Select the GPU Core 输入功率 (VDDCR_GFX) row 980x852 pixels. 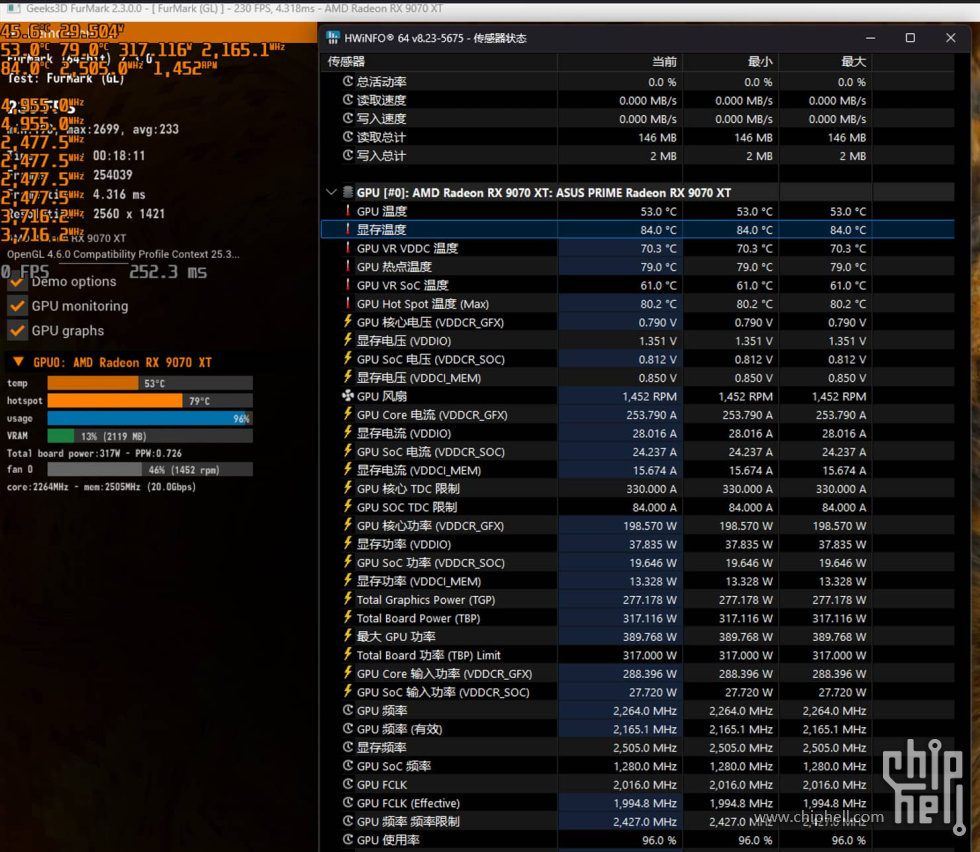(x=638, y=673)
